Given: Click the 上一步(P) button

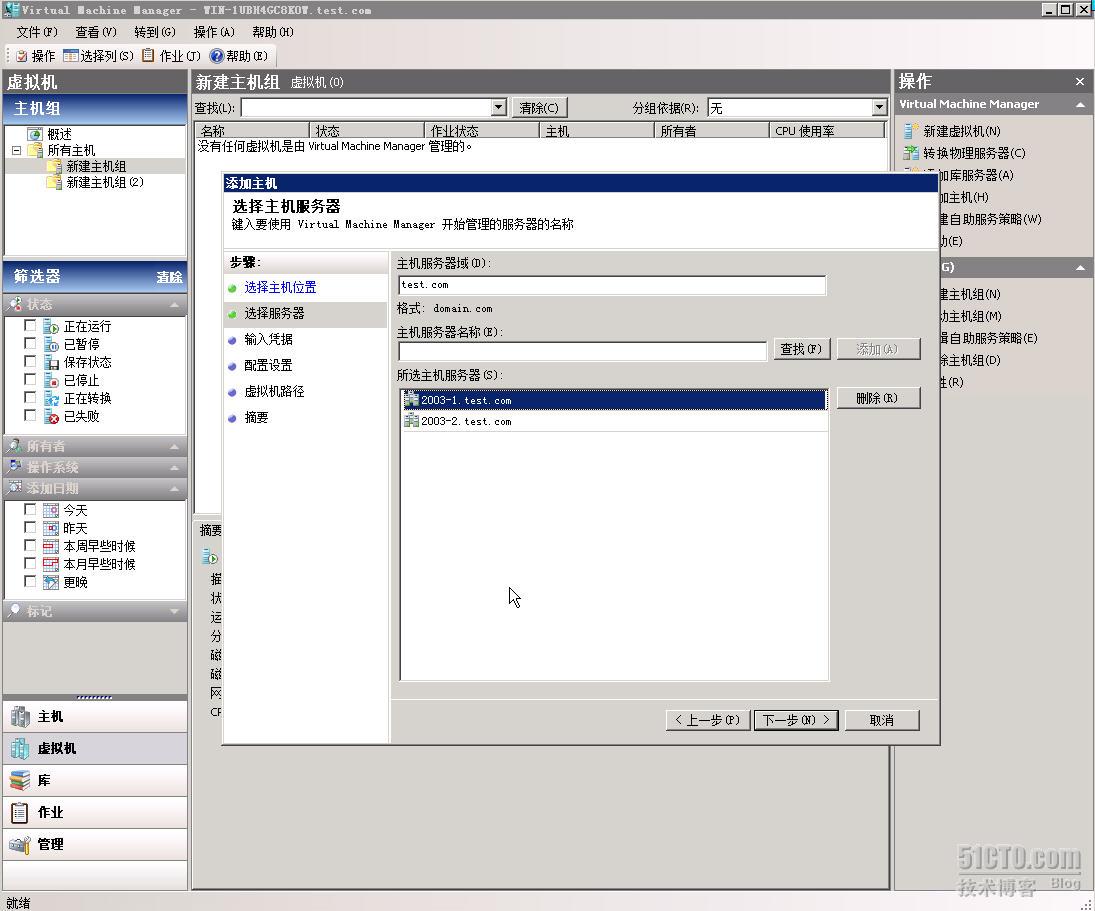Looking at the screenshot, I should [707, 720].
